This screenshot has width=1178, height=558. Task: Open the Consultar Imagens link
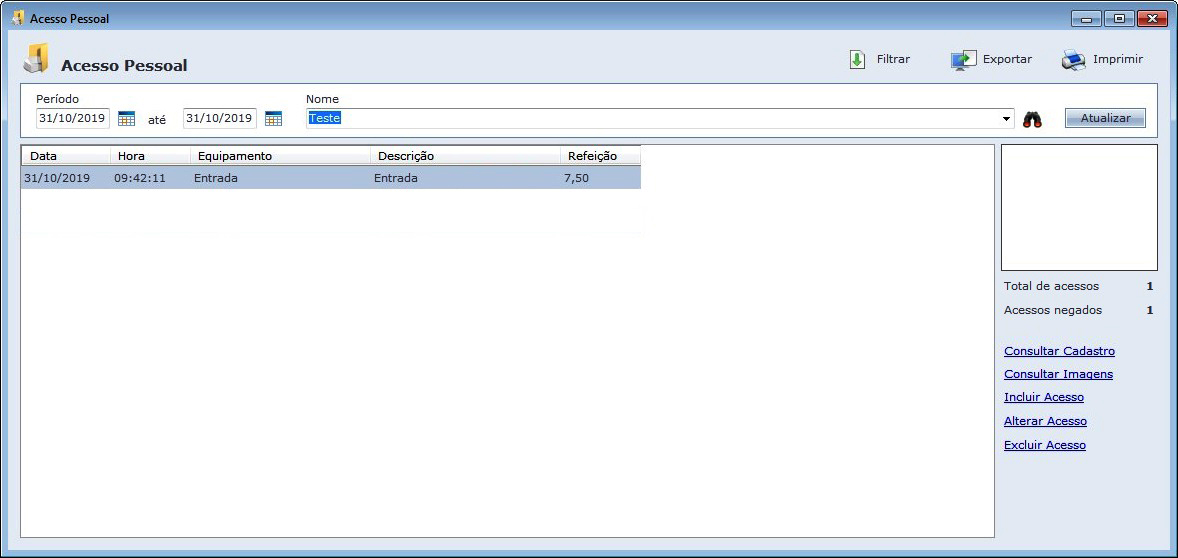coord(1058,374)
